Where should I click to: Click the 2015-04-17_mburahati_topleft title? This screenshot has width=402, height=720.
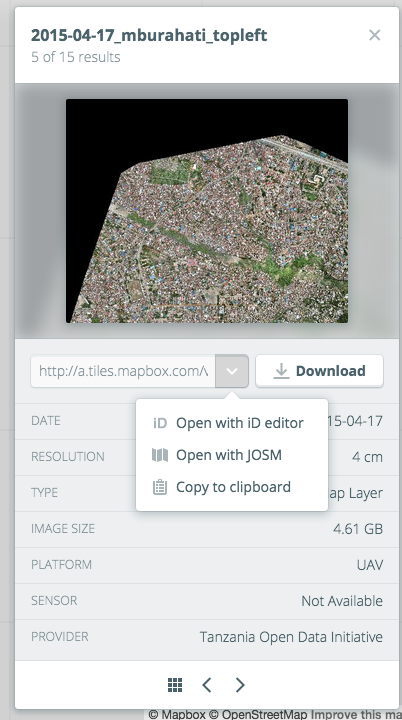149,35
